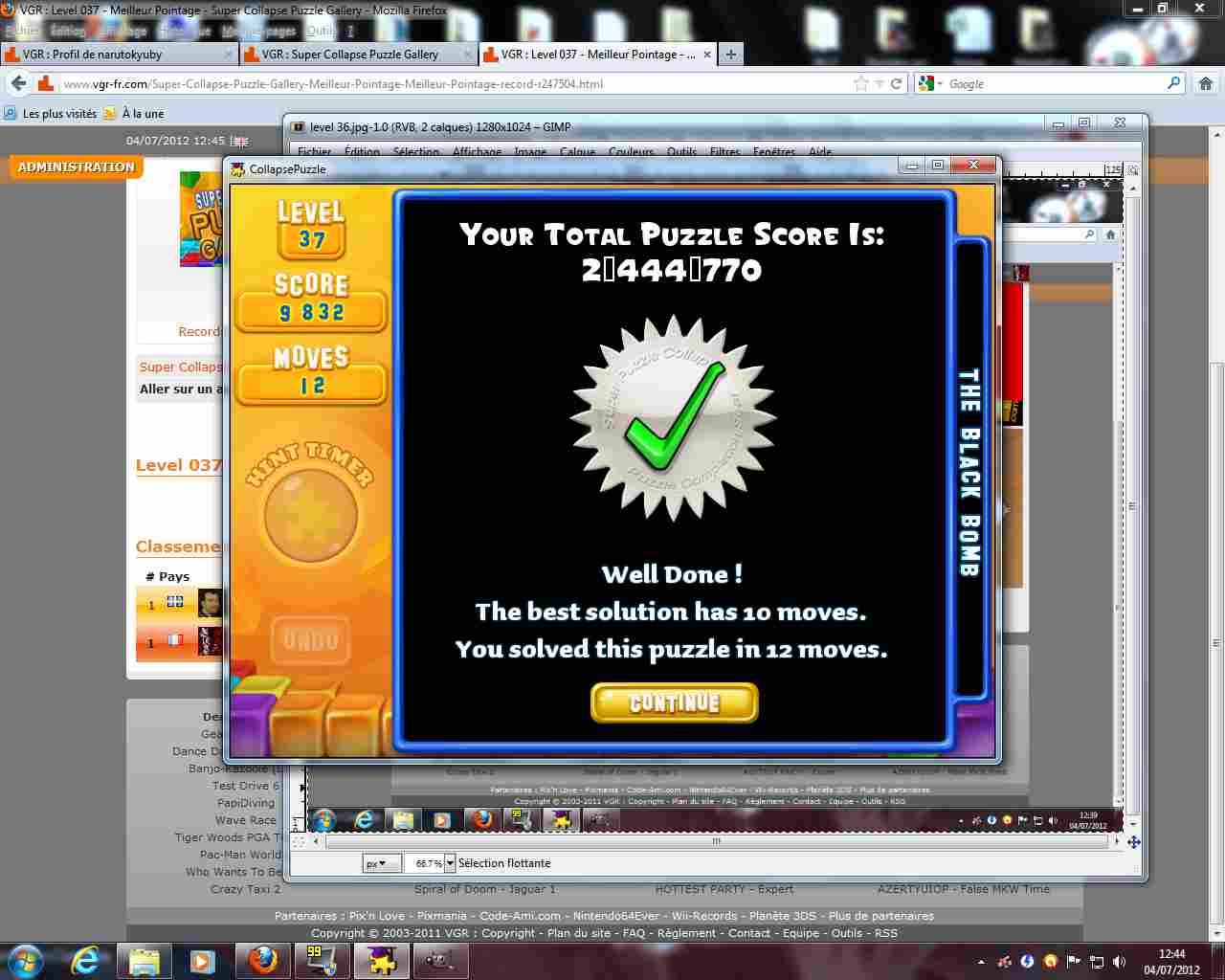Click the ADMINISTRATION button on the site
Image resolution: width=1225 pixels, height=980 pixels.
tap(77, 167)
